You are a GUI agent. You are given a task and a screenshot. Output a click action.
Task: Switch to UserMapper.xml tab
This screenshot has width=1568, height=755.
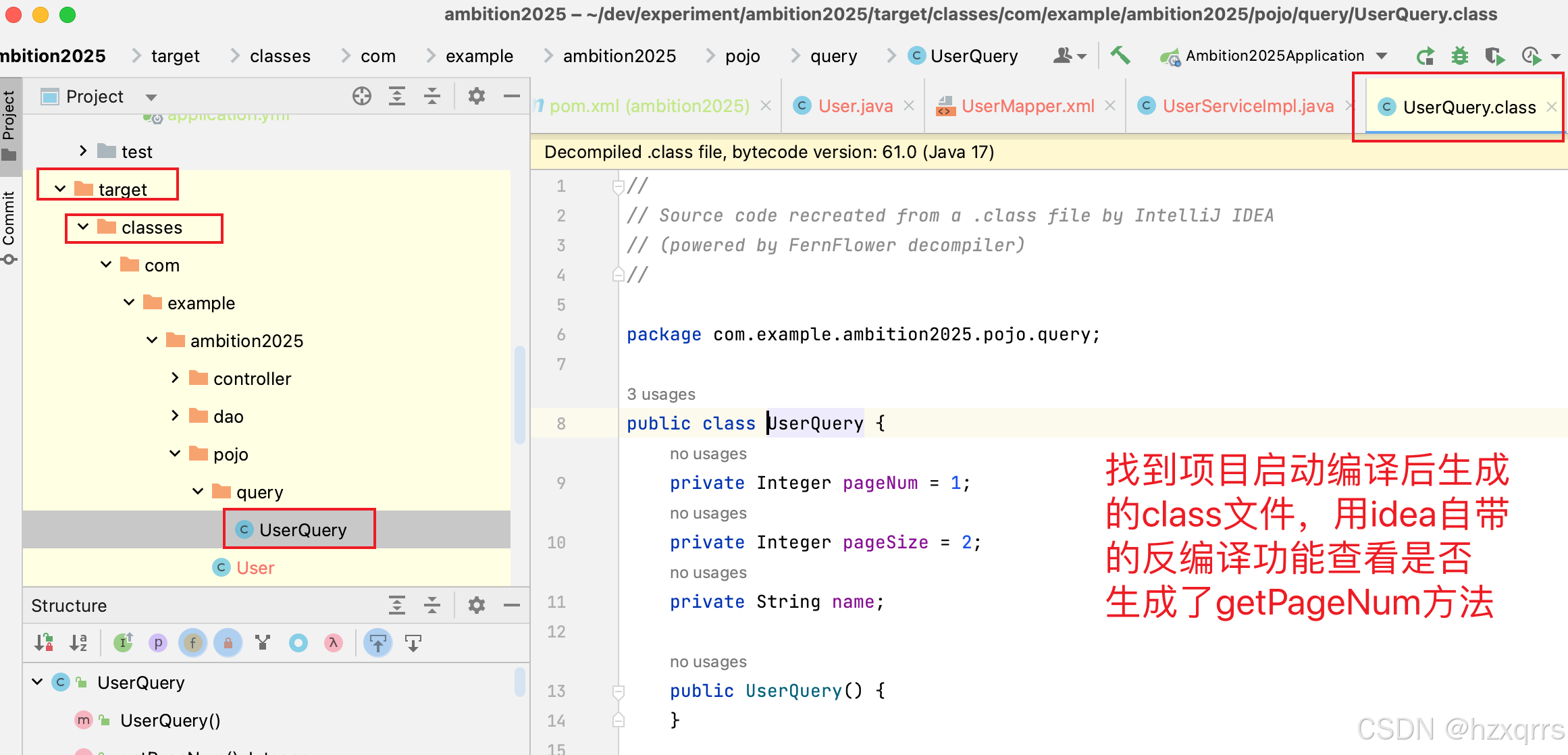[1027, 106]
